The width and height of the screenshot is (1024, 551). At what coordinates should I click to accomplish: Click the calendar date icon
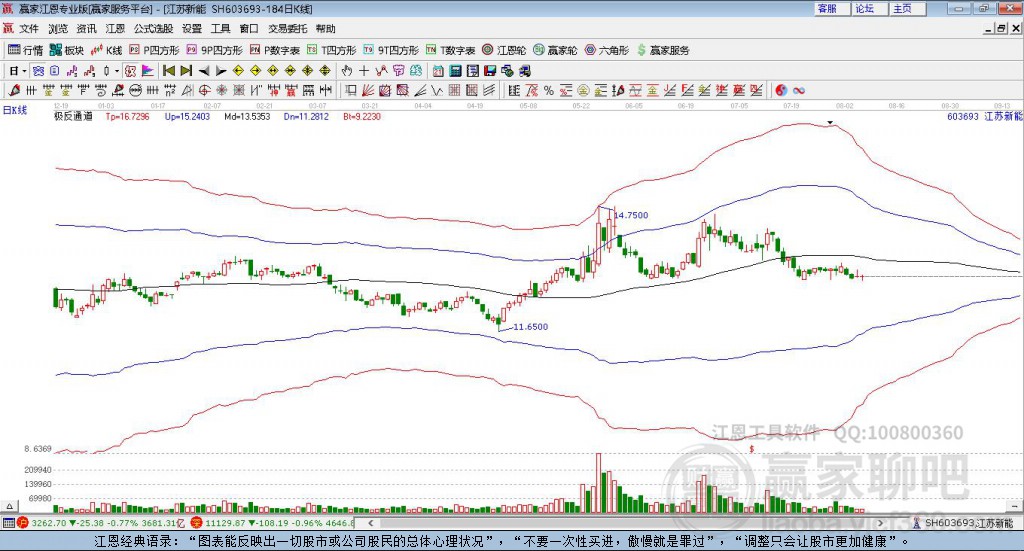(x=438, y=71)
